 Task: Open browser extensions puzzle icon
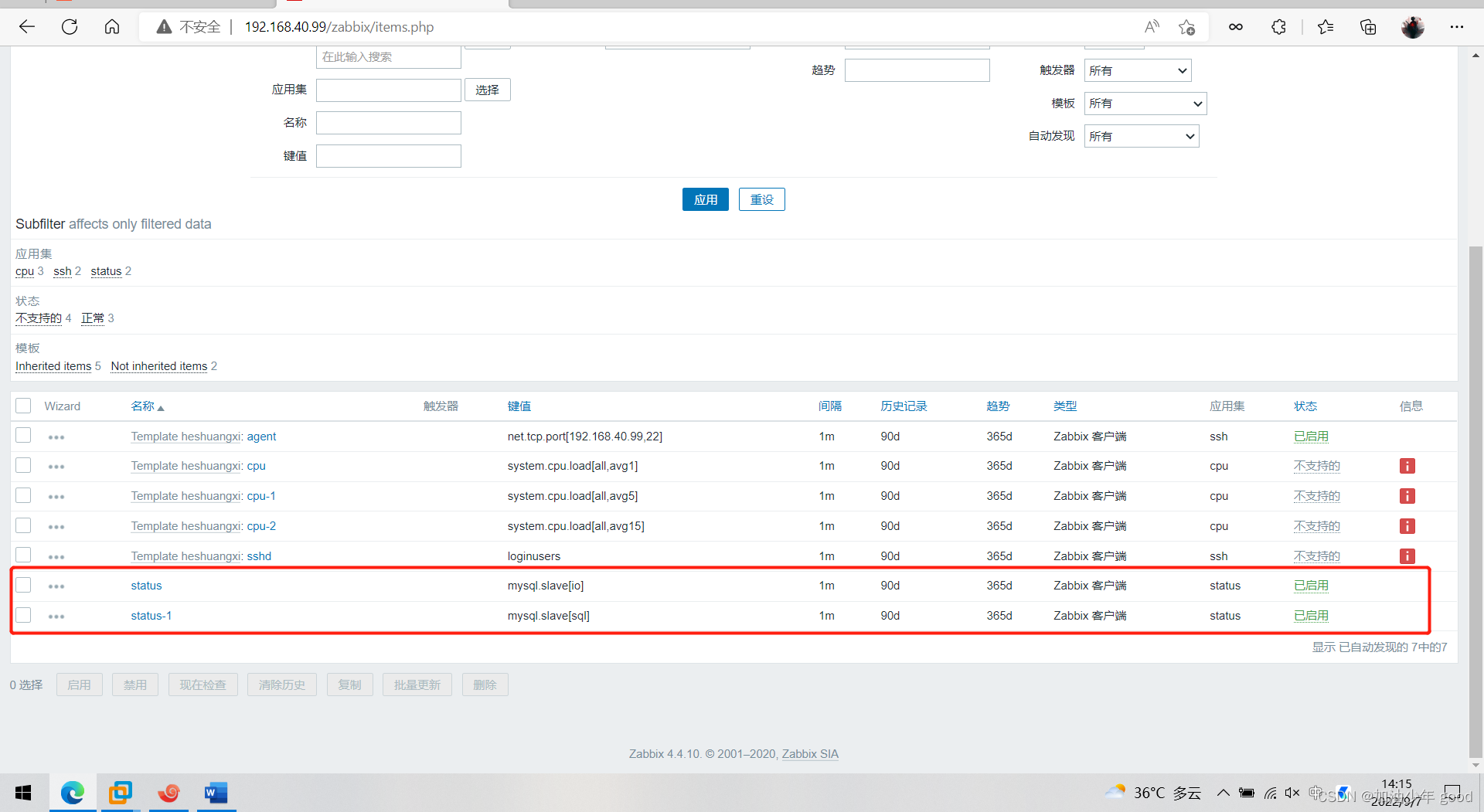(1278, 27)
